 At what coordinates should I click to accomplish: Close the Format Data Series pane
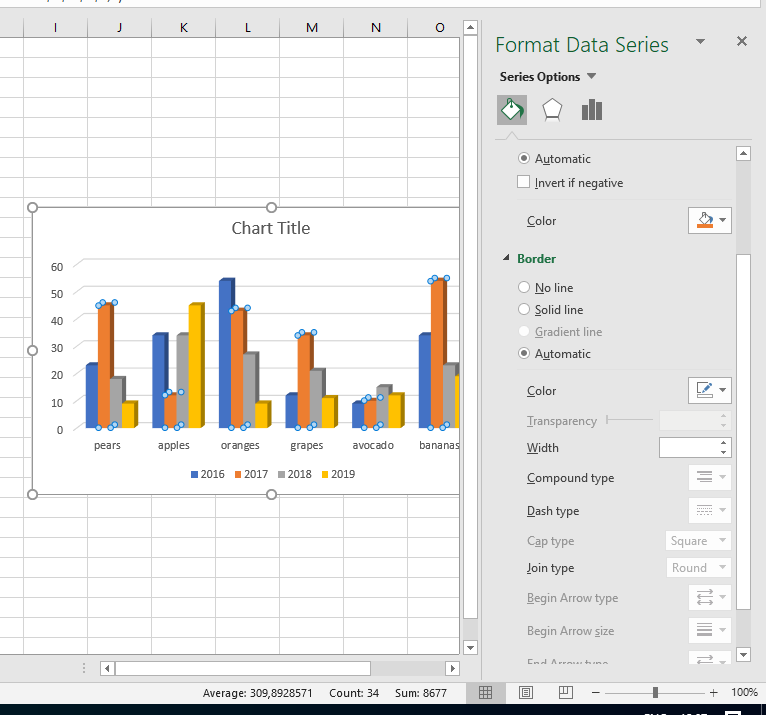[x=742, y=41]
